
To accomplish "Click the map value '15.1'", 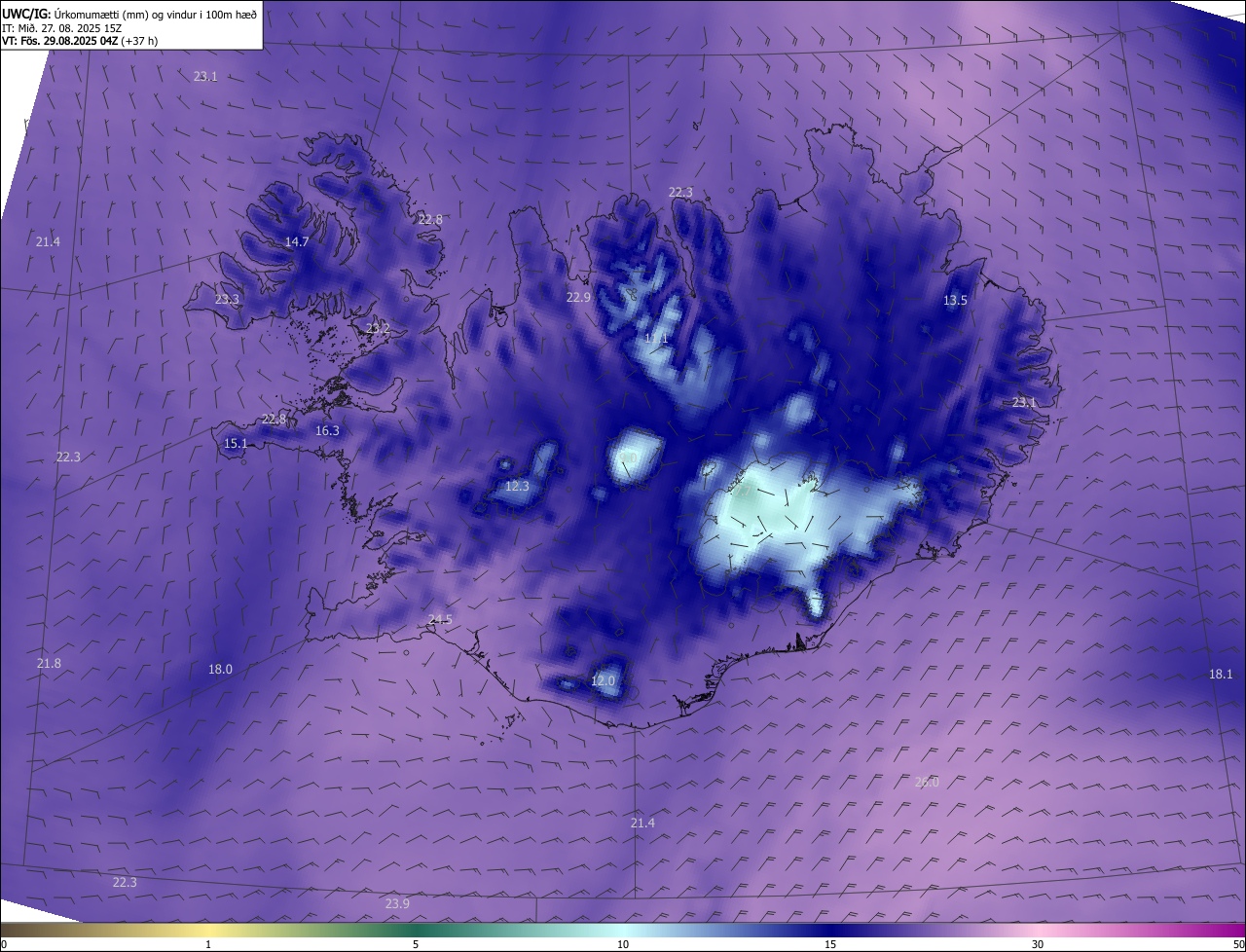I will pyautogui.click(x=236, y=443).
